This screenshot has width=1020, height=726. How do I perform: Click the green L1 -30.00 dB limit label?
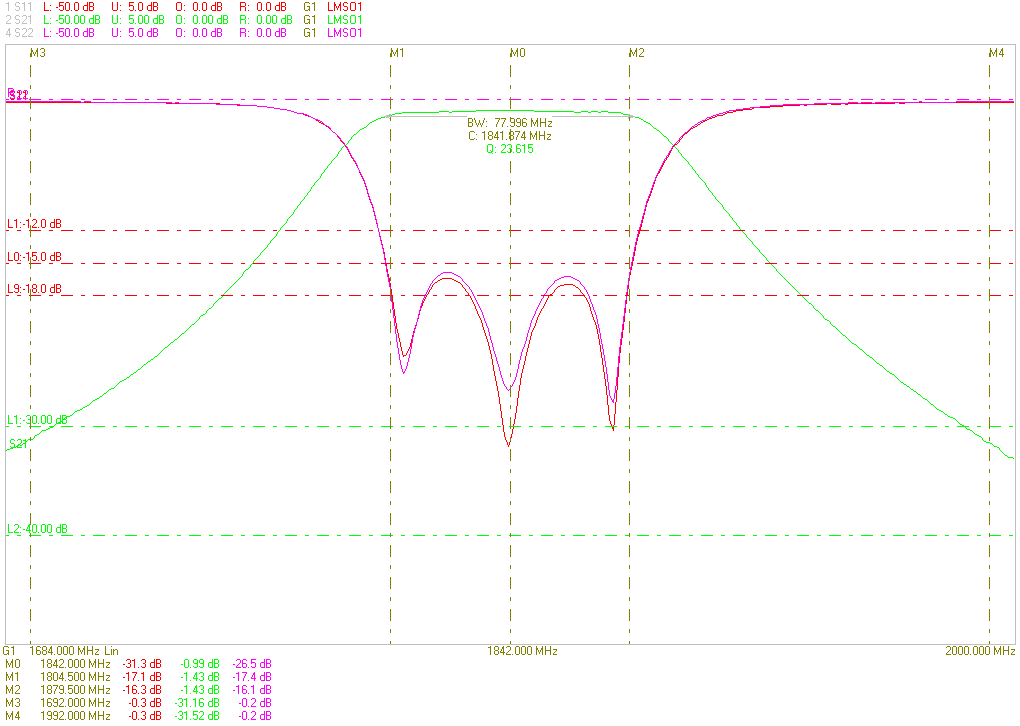coord(37,420)
